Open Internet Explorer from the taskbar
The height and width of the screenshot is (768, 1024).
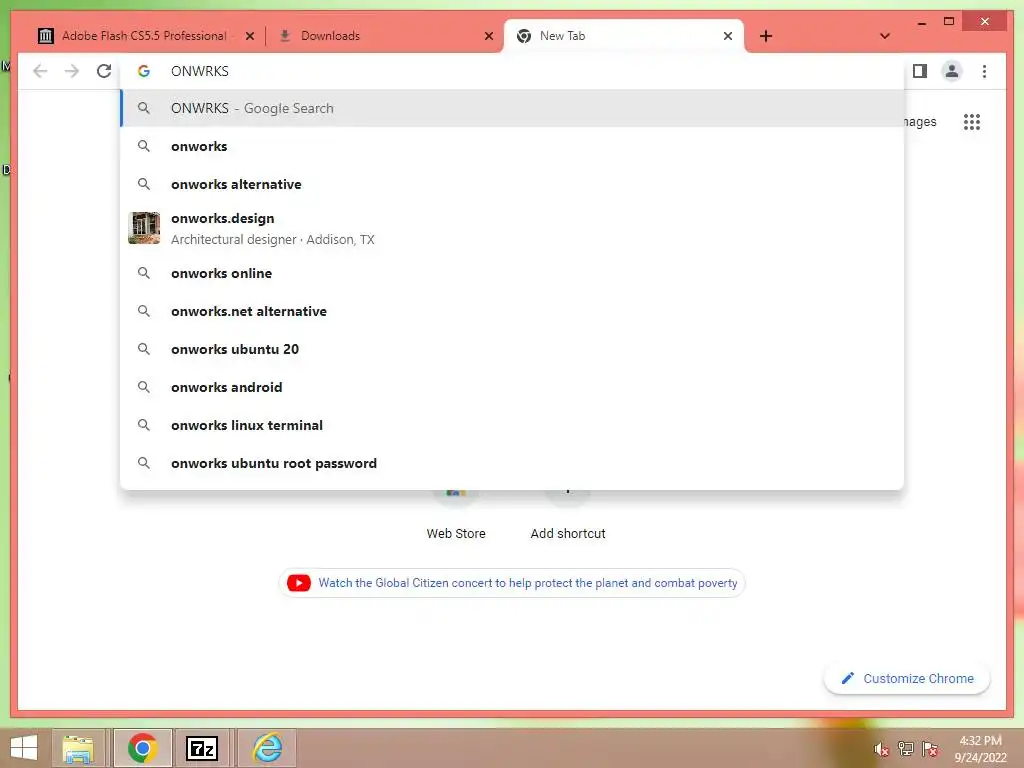(267, 748)
